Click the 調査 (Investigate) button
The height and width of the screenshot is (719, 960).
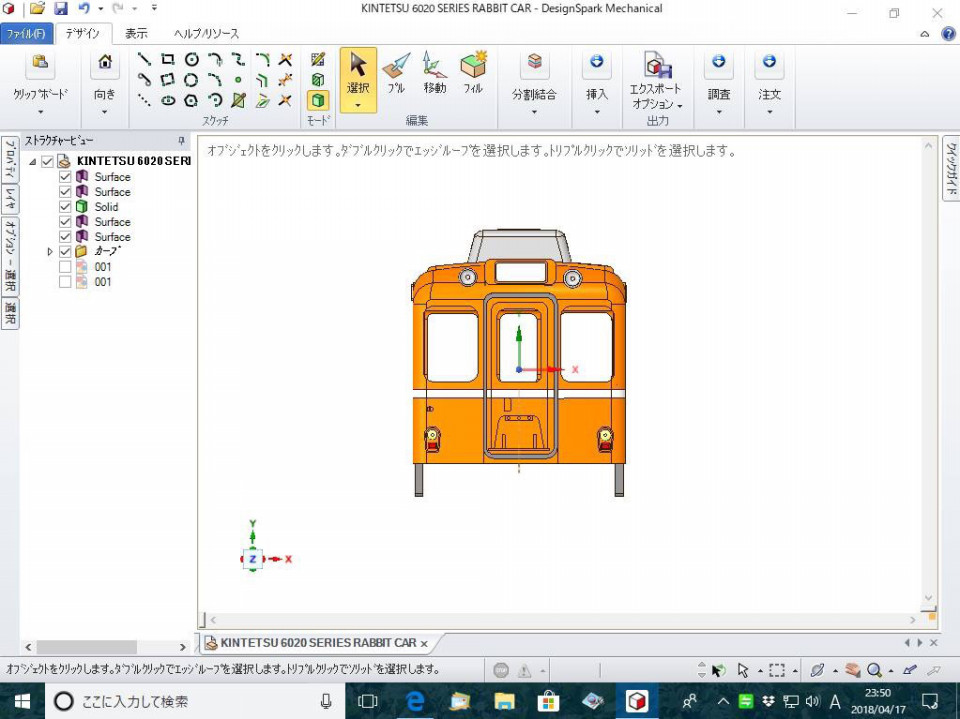point(719,75)
